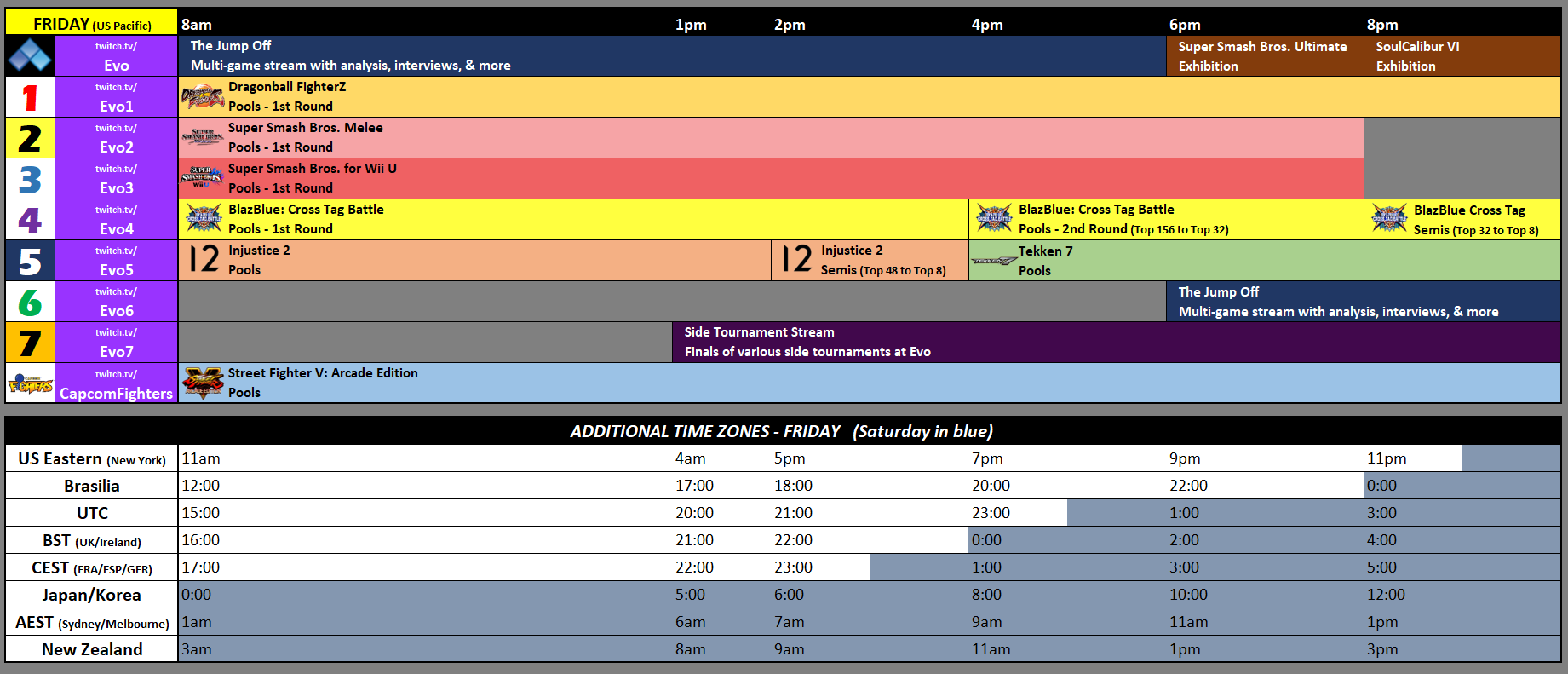Click the Japan/Korea time zone row label
The height and width of the screenshot is (674, 1568).
pos(92,595)
